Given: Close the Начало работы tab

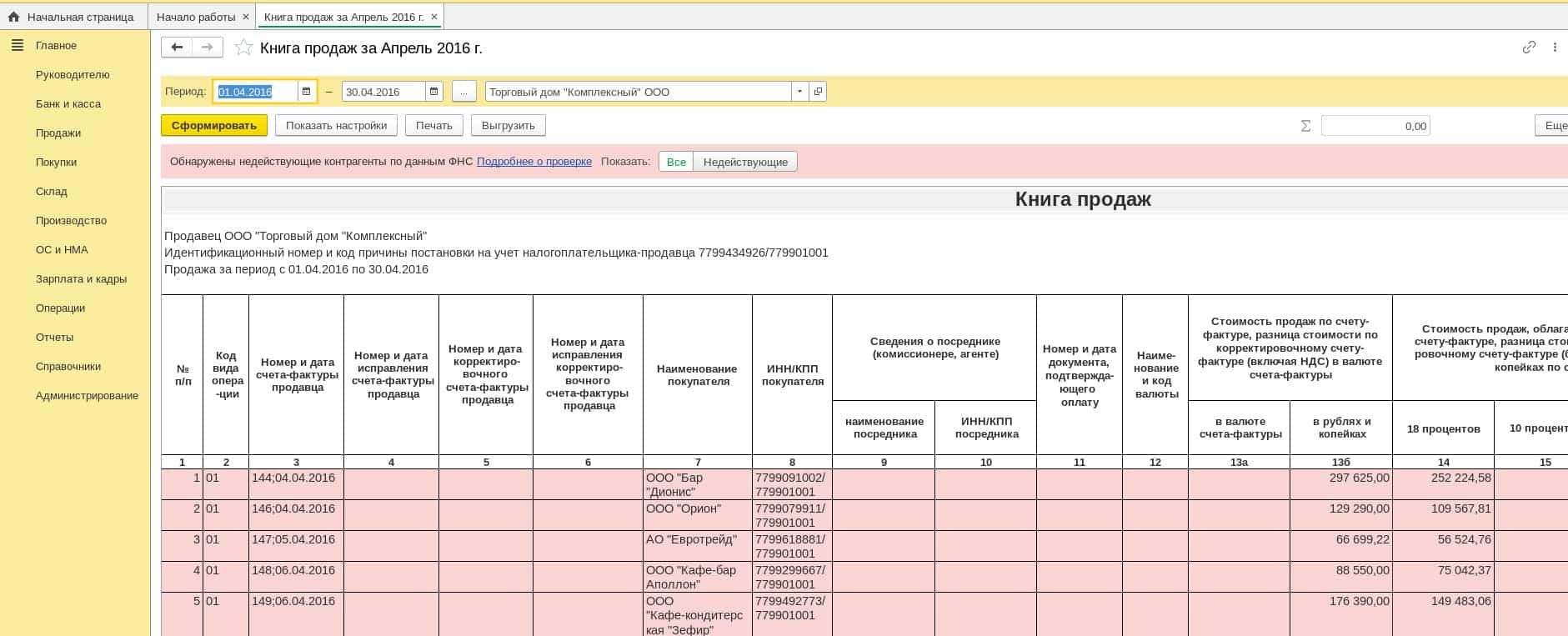Looking at the screenshot, I should [245, 17].
